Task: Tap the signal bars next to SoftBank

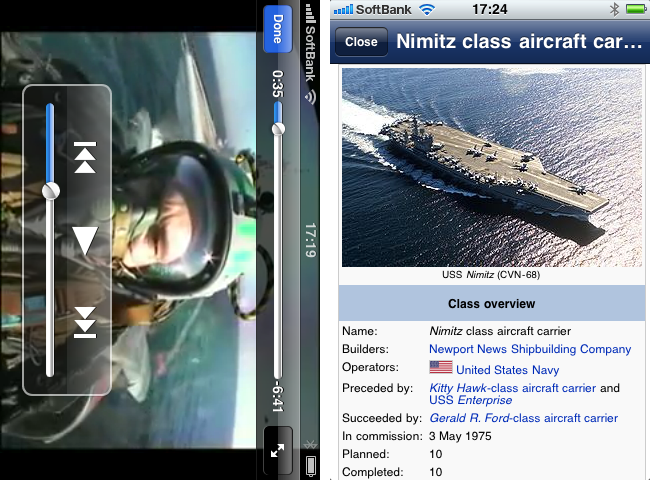Action: tap(344, 9)
